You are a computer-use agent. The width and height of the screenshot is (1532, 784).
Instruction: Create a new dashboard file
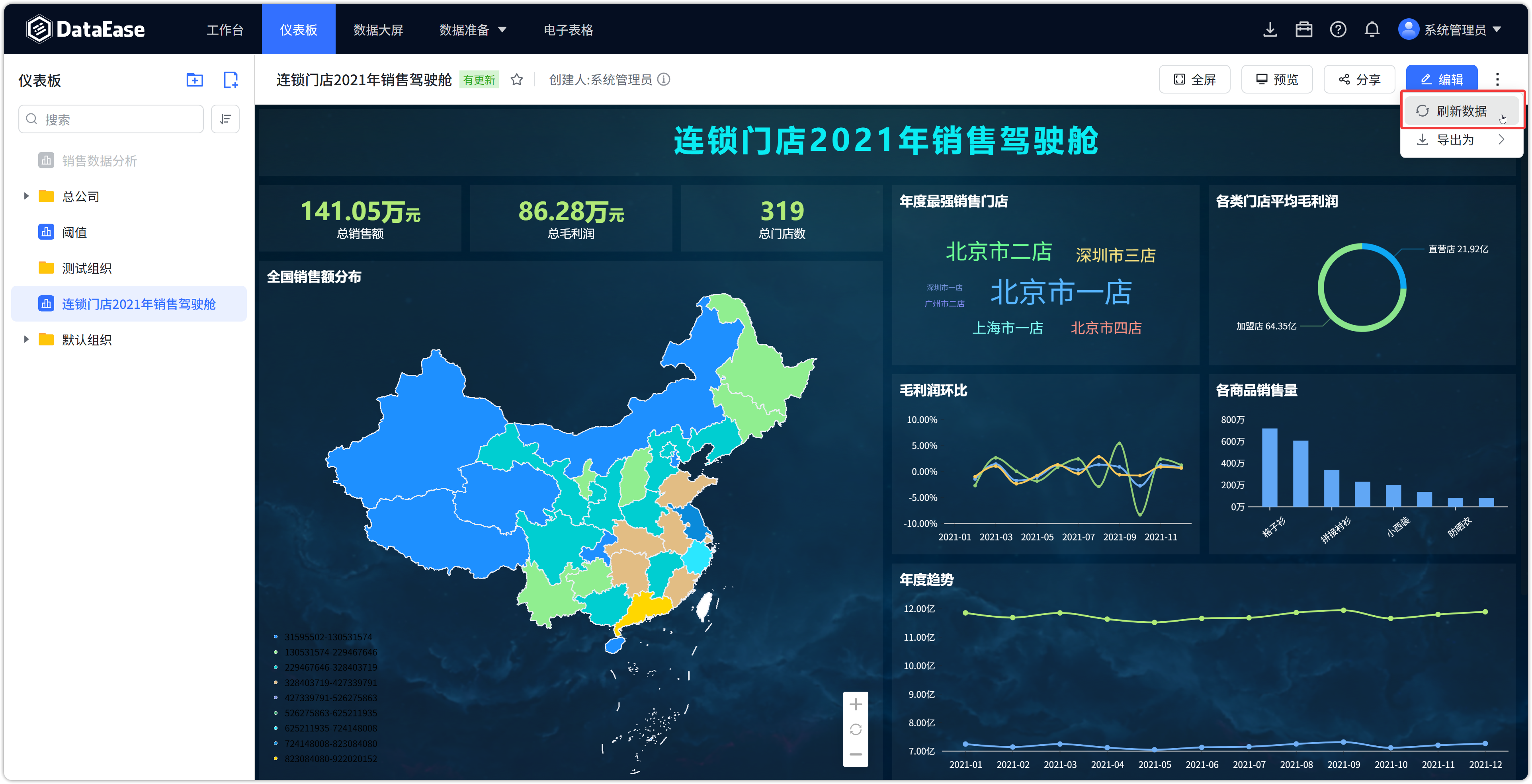coord(230,80)
